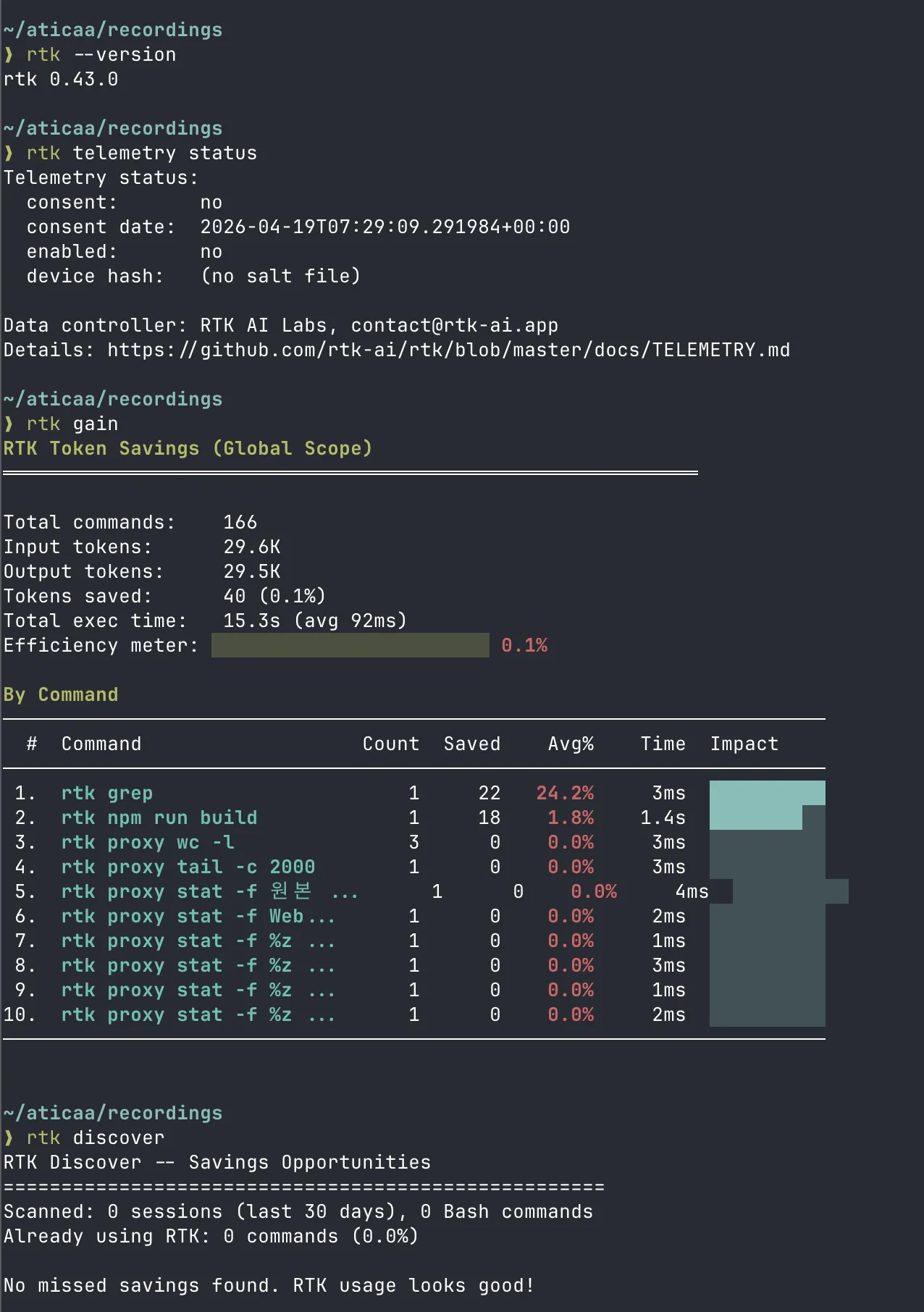The height and width of the screenshot is (1312, 924).
Task: Click the 'rtk proxy stat -f Web...' row
Action: (198, 916)
